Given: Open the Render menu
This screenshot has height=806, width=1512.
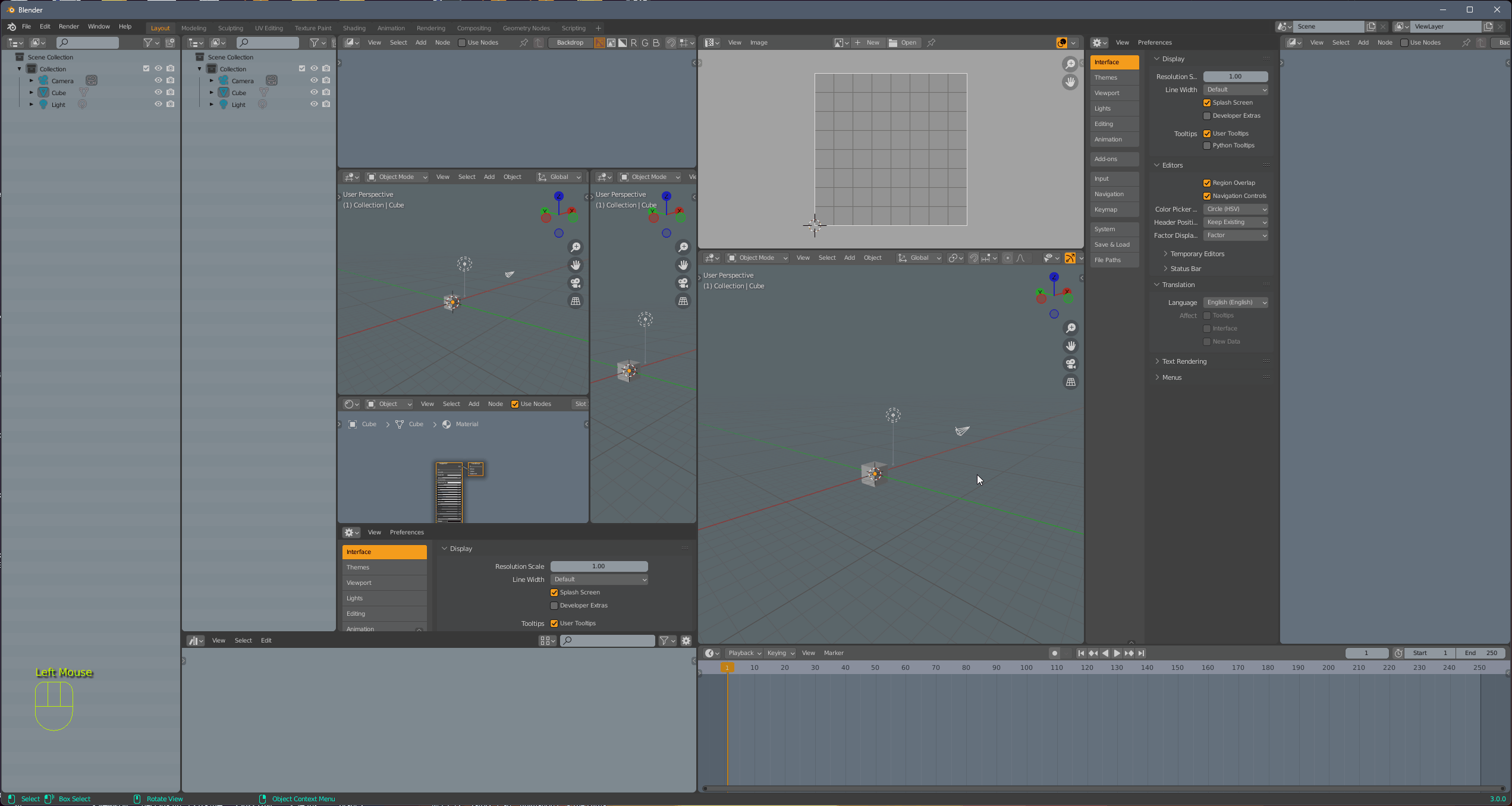Looking at the screenshot, I should (x=68, y=27).
